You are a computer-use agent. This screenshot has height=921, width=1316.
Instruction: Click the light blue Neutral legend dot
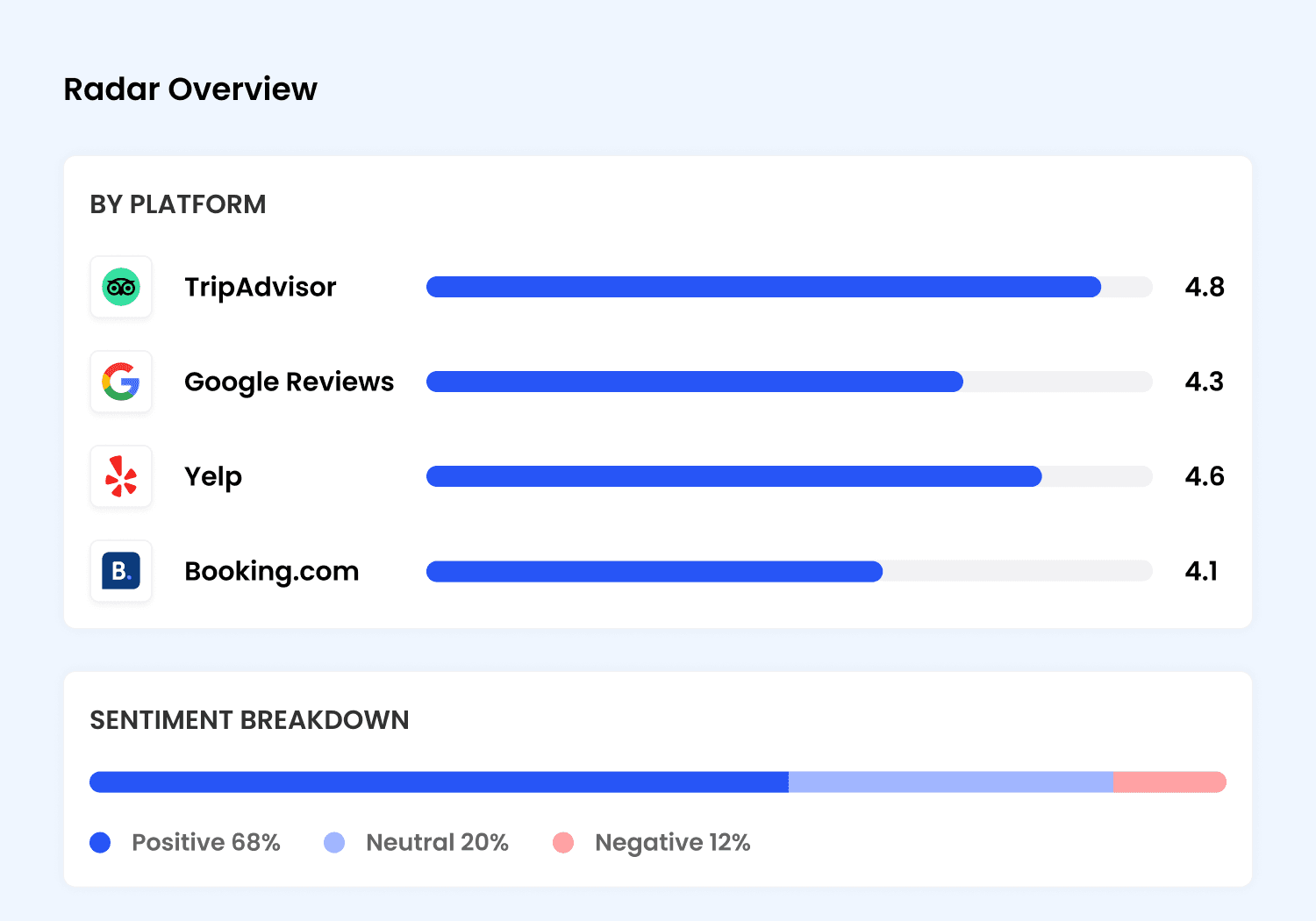[334, 842]
